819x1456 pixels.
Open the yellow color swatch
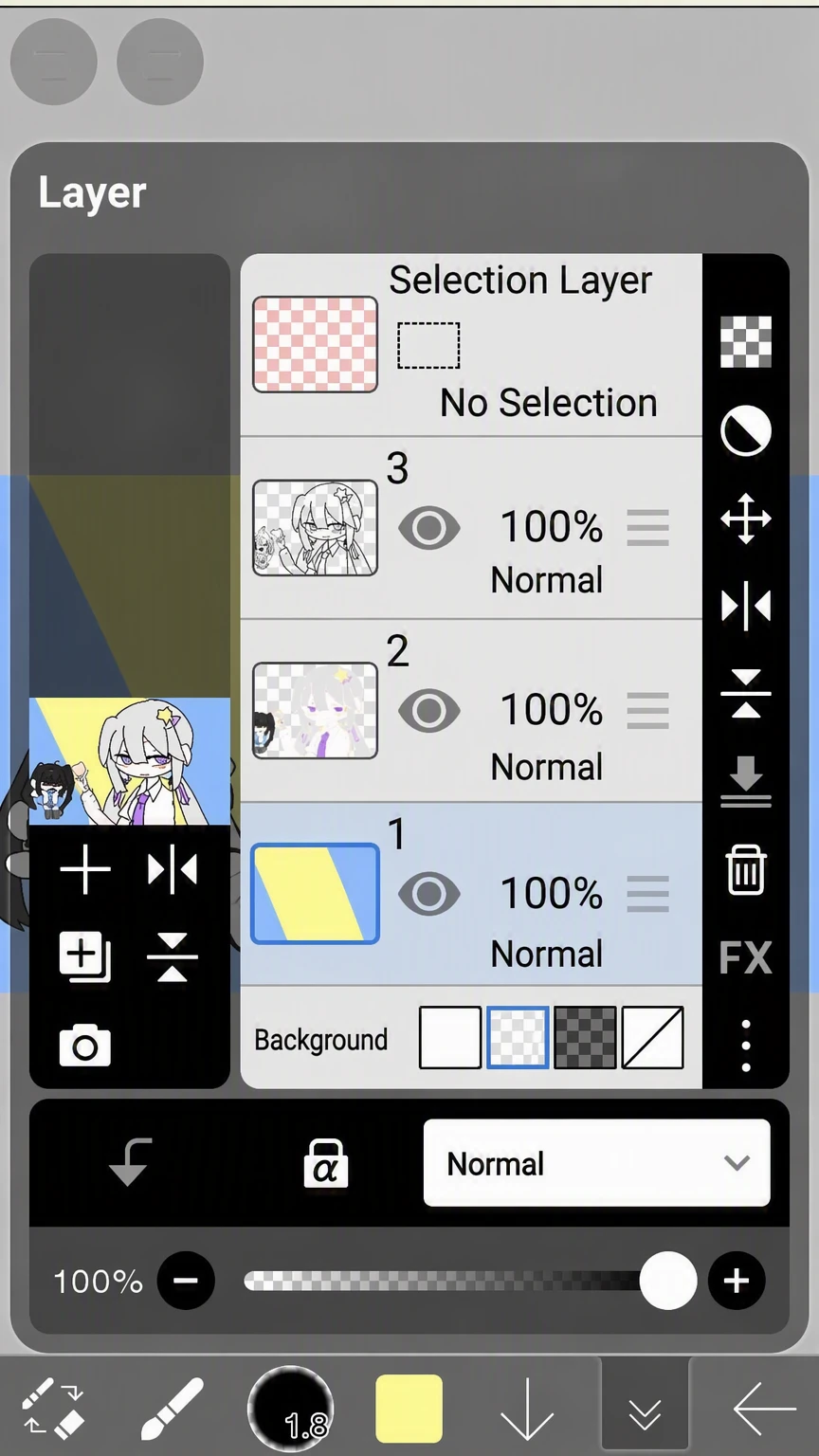click(409, 1409)
